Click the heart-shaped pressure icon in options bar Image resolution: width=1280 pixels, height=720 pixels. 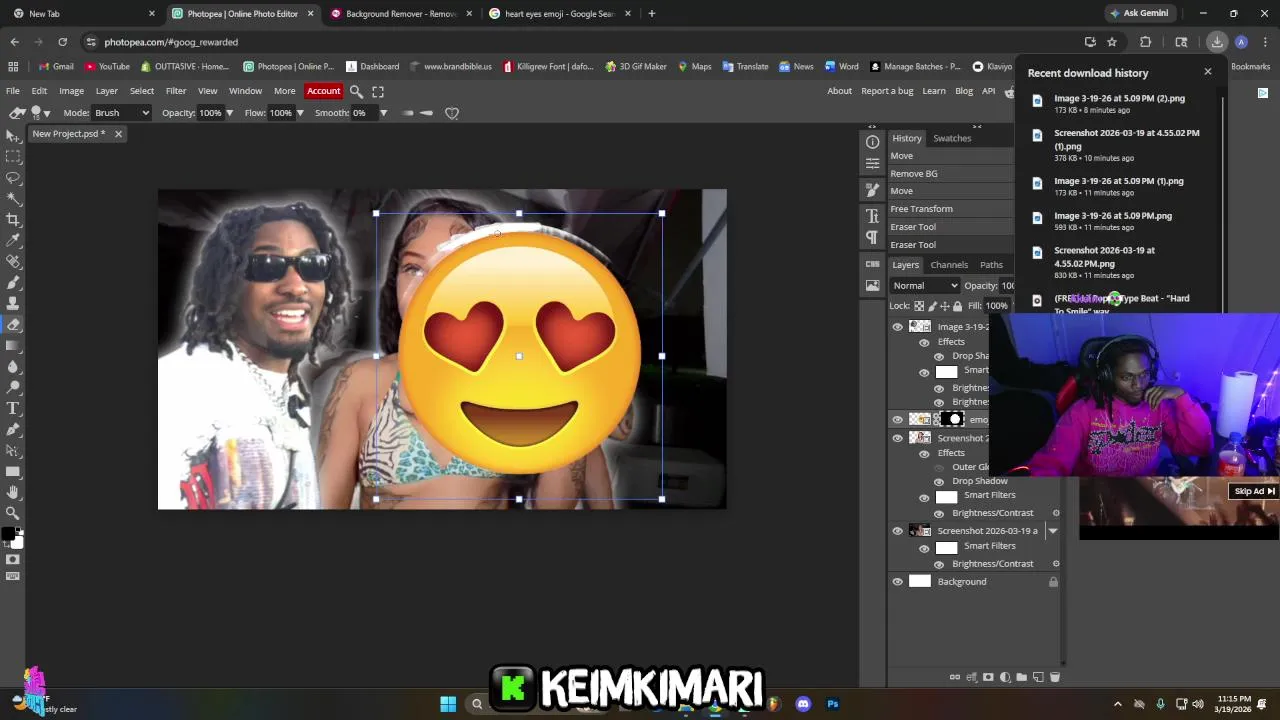(x=452, y=113)
